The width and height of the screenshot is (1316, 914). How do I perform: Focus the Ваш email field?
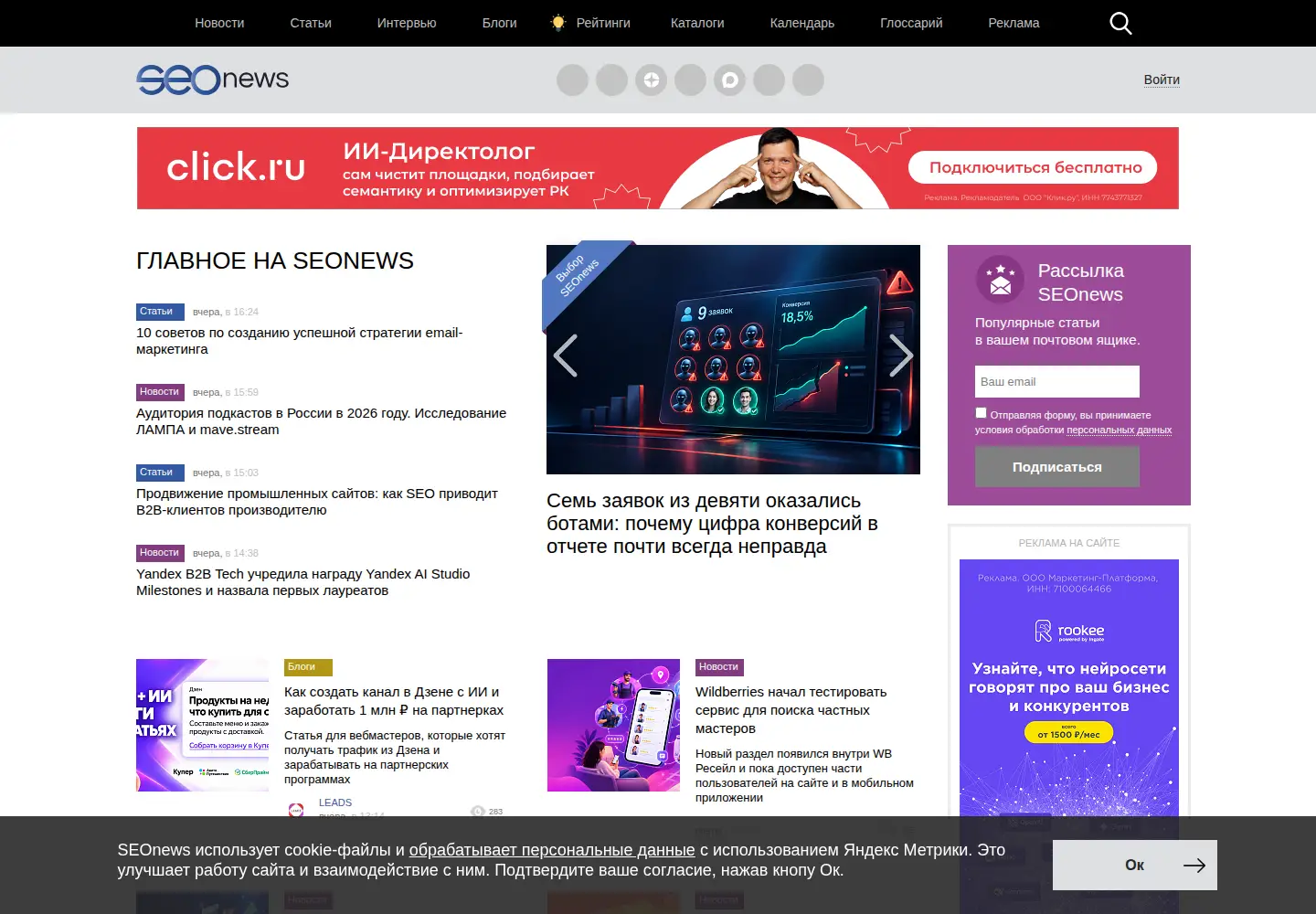pyautogui.click(x=1057, y=381)
